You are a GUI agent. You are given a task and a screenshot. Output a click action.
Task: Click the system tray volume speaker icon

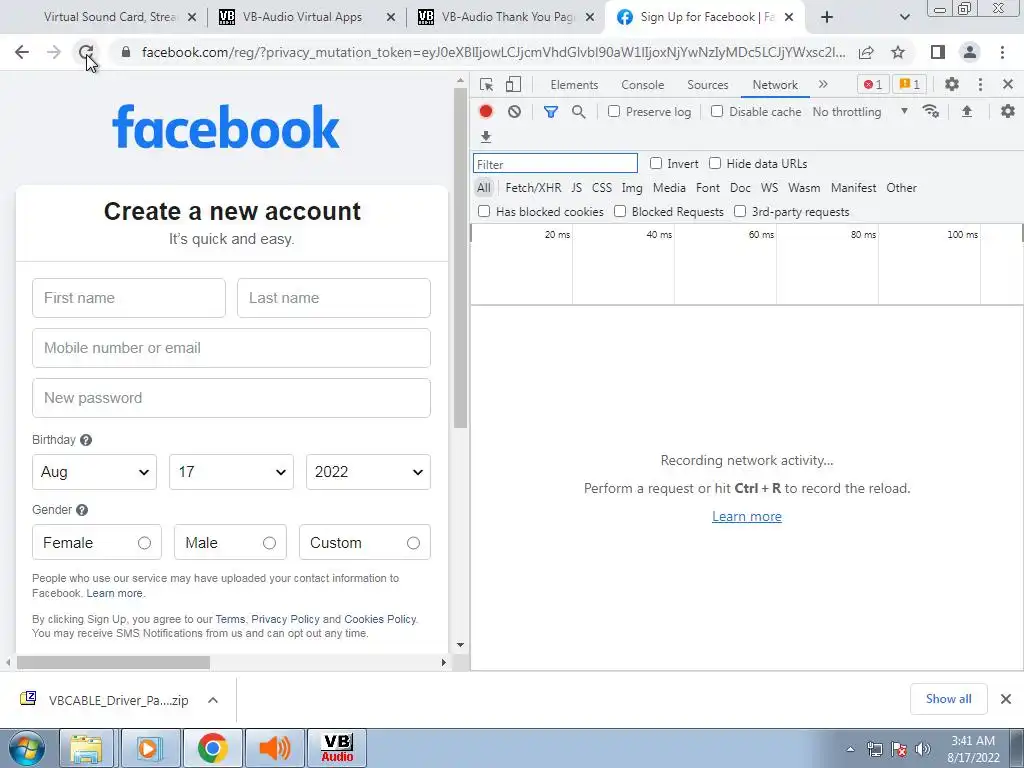click(x=922, y=749)
